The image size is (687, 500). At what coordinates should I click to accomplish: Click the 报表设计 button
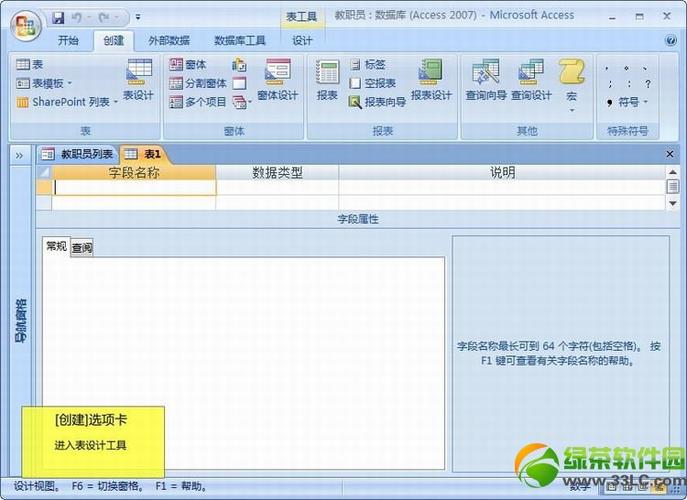point(431,80)
